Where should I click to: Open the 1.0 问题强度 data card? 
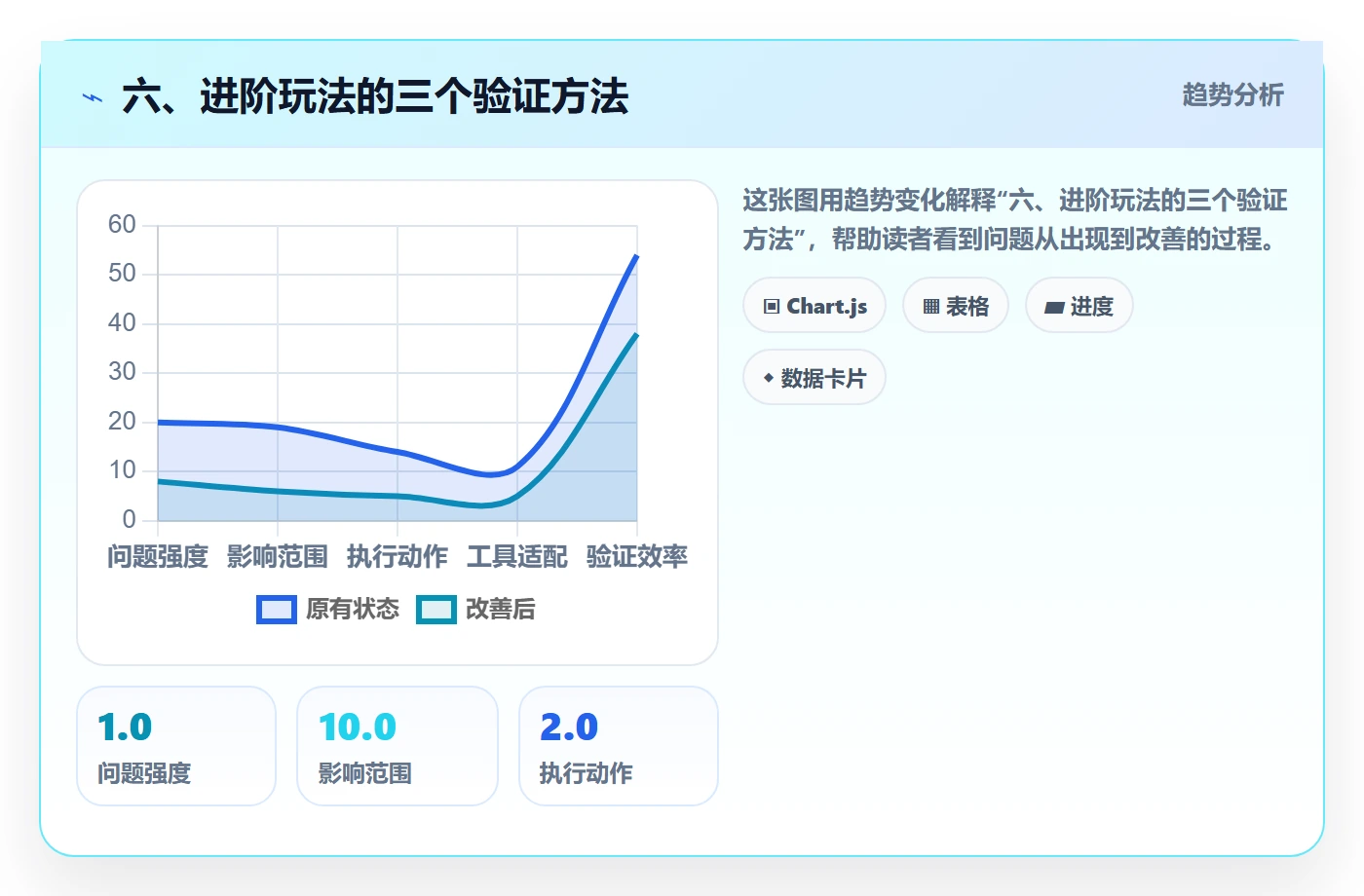pos(176,746)
